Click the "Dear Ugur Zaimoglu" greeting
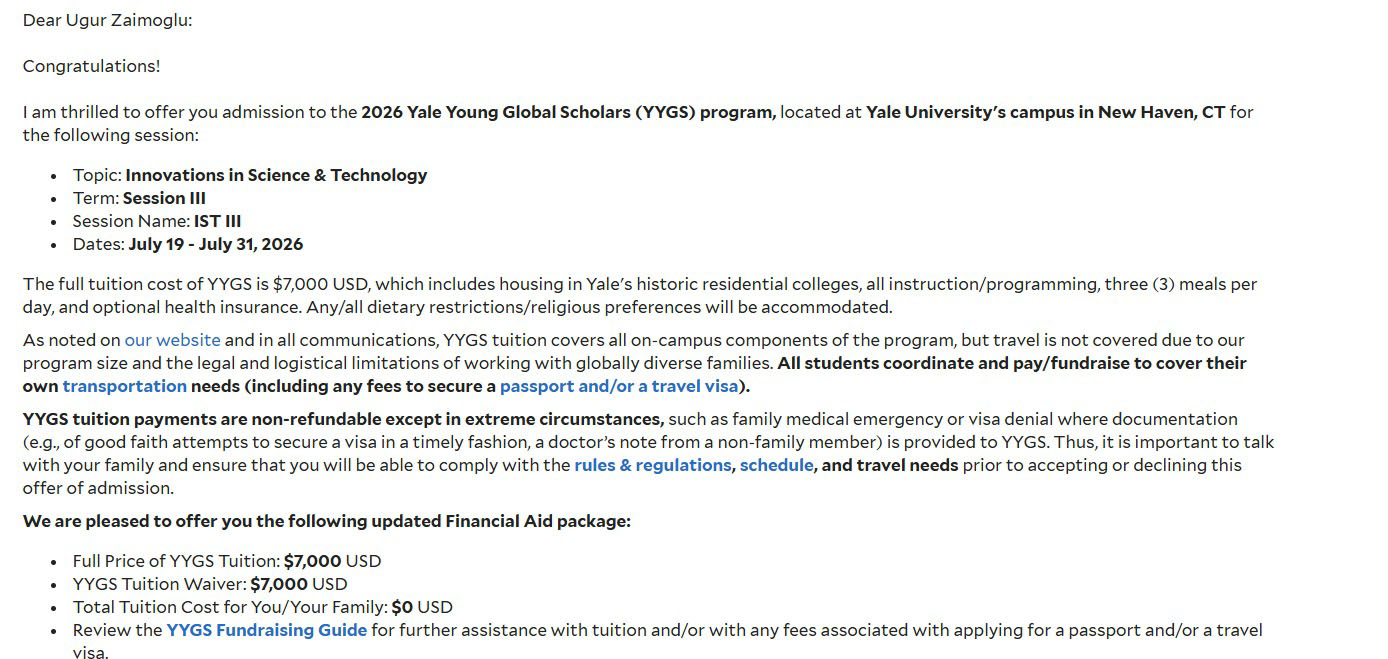This screenshot has width=1388, height=659. [x=107, y=20]
